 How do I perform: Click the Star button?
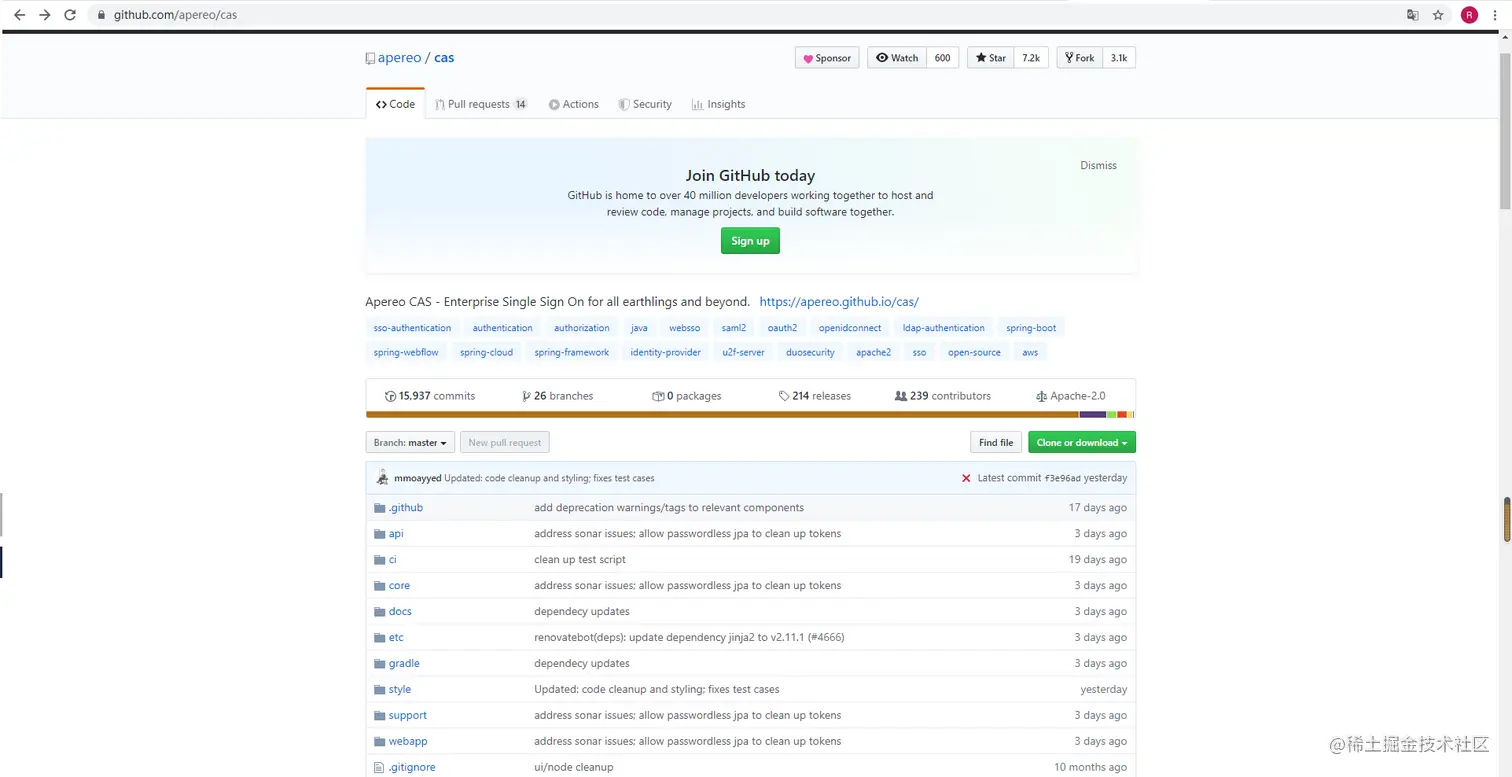(x=991, y=58)
